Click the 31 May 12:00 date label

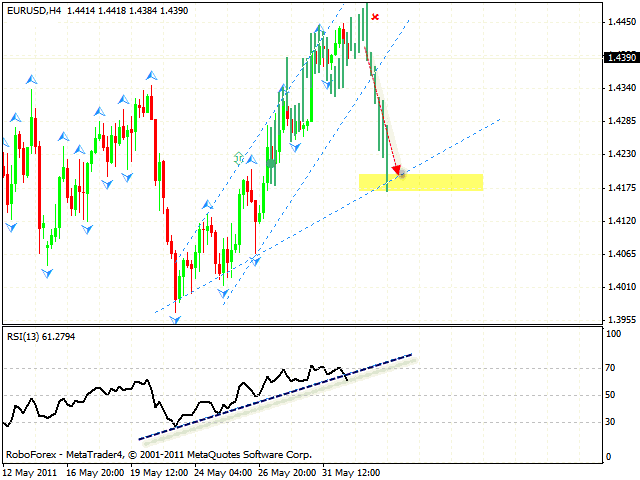(351, 473)
